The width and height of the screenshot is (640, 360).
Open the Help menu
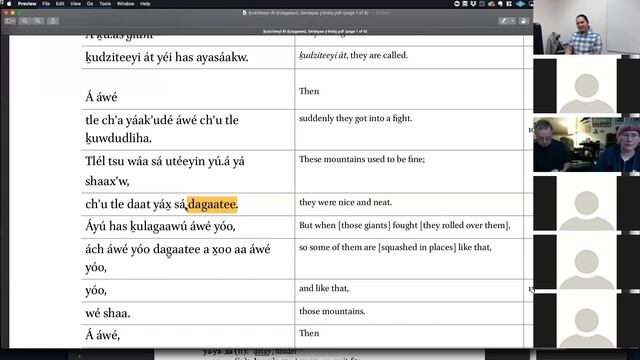pos(145,4)
